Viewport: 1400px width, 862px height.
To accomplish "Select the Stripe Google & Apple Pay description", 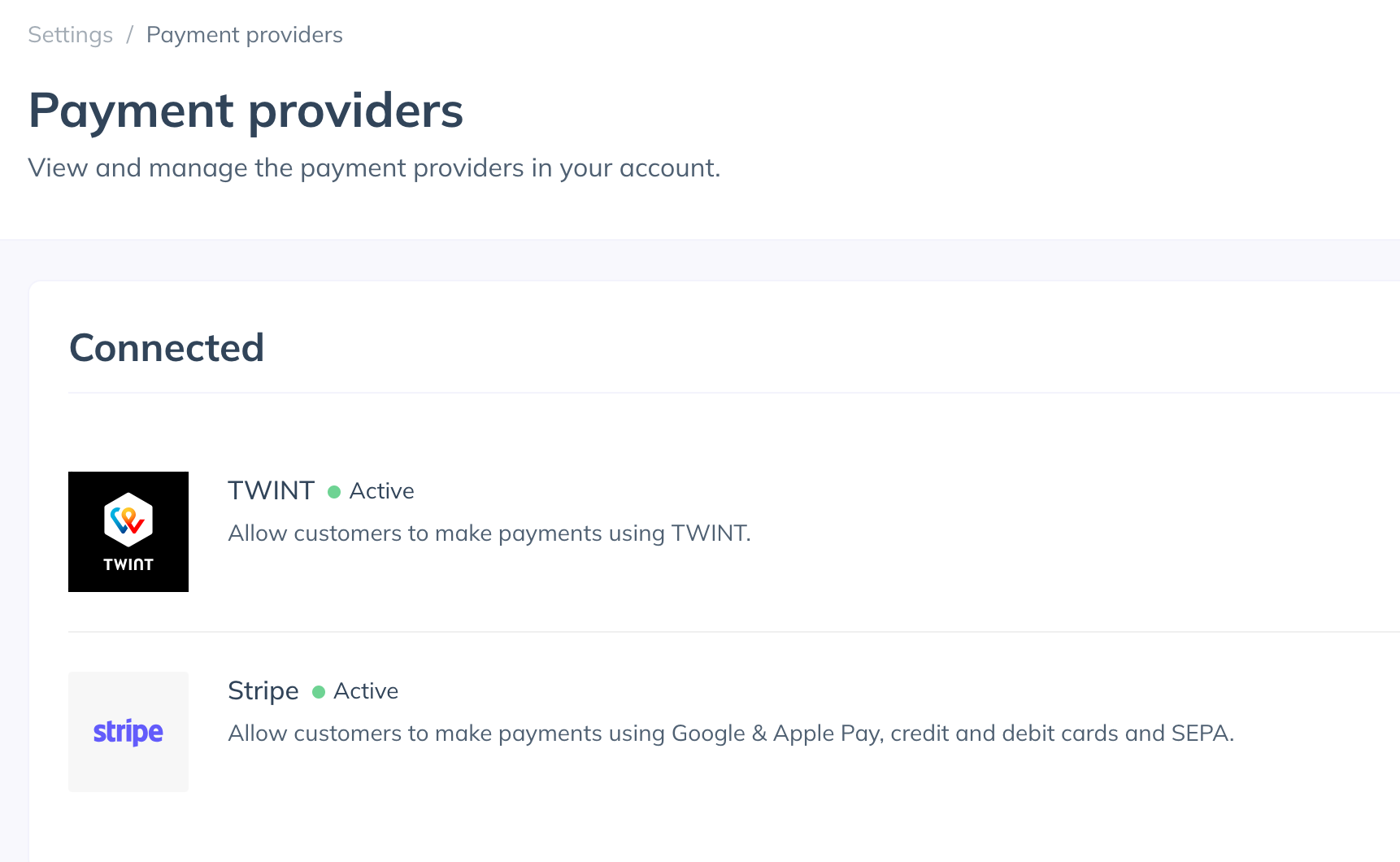I will tap(731, 734).
